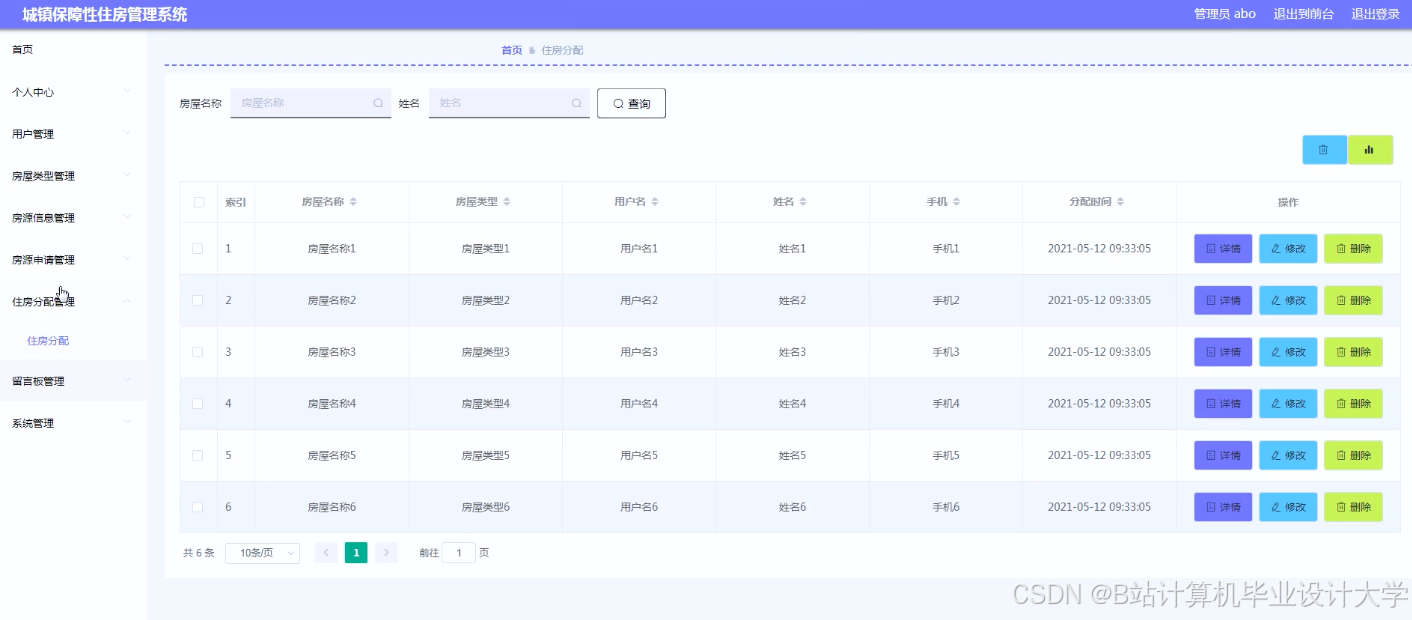The height and width of the screenshot is (620, 1412).
Task: Check the checkbox for row 4
Action: point(198,404)
